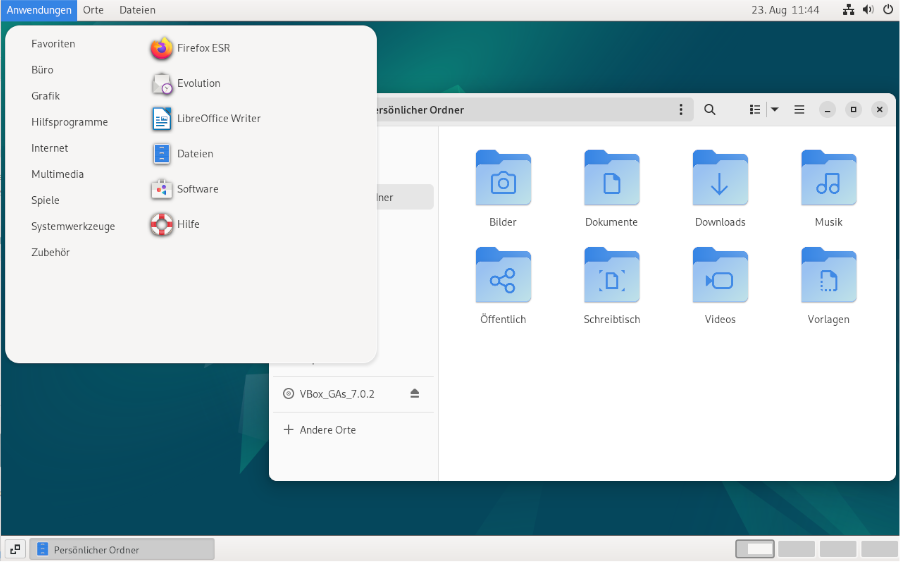Open Evolution mail application
The height and width of the screenshot is (562, 900).
pos(186,83)
